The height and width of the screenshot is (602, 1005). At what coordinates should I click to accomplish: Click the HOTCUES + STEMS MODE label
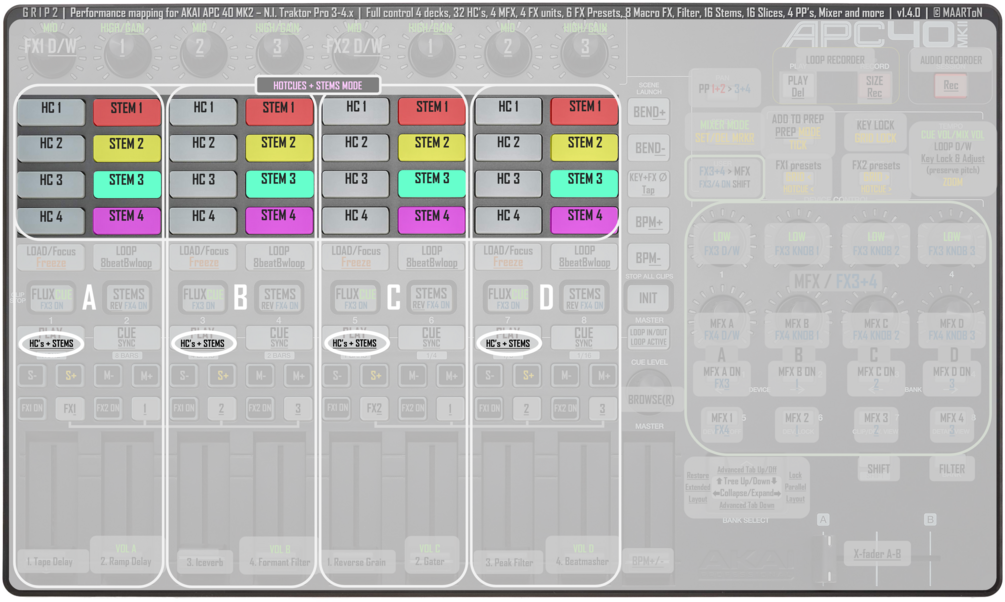[x=317, y=85]
